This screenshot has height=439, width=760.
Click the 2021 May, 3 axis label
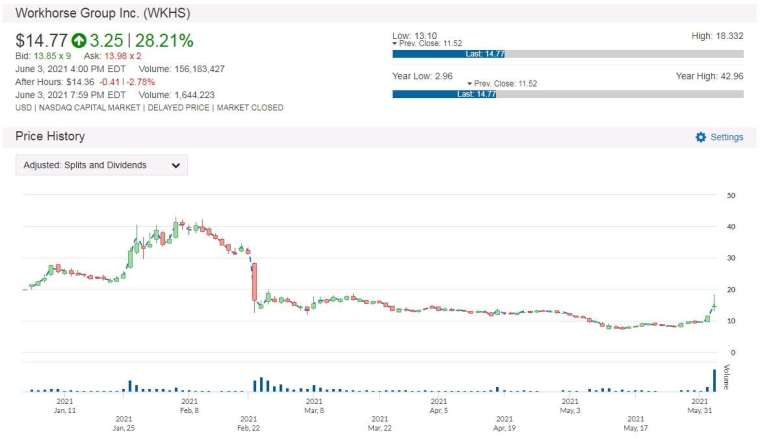(x=570, y=406)
